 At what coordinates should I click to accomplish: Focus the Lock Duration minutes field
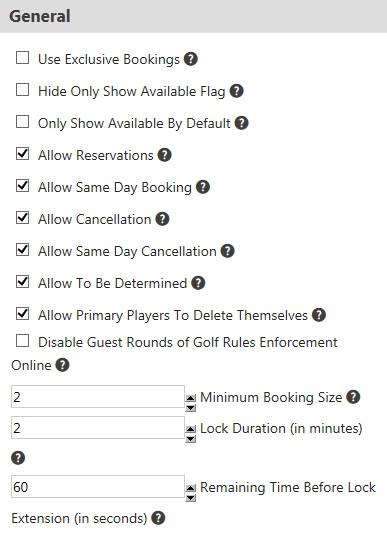click(98, 427)
